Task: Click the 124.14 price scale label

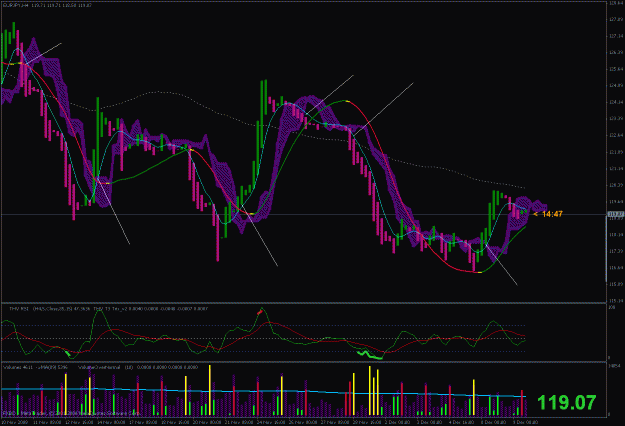Action: point(616,102)
